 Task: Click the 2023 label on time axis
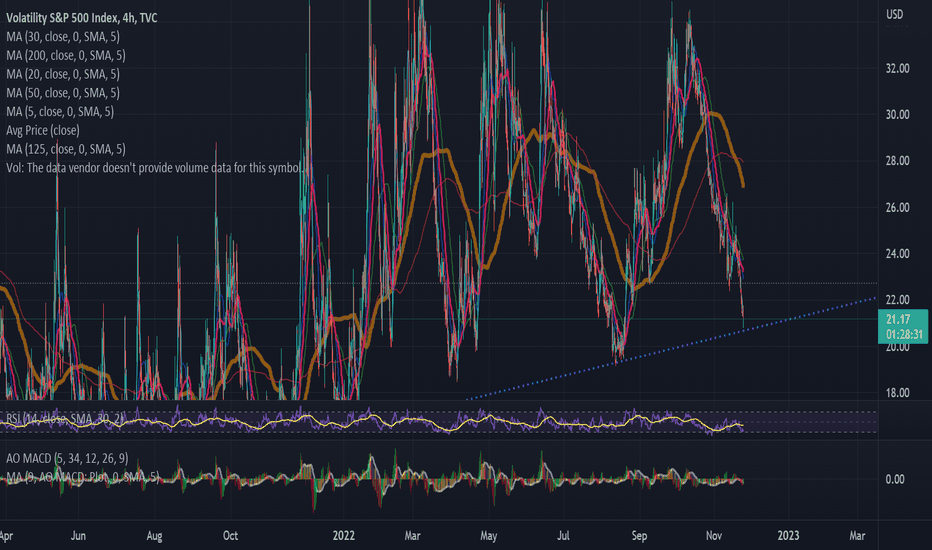(788, 536)
